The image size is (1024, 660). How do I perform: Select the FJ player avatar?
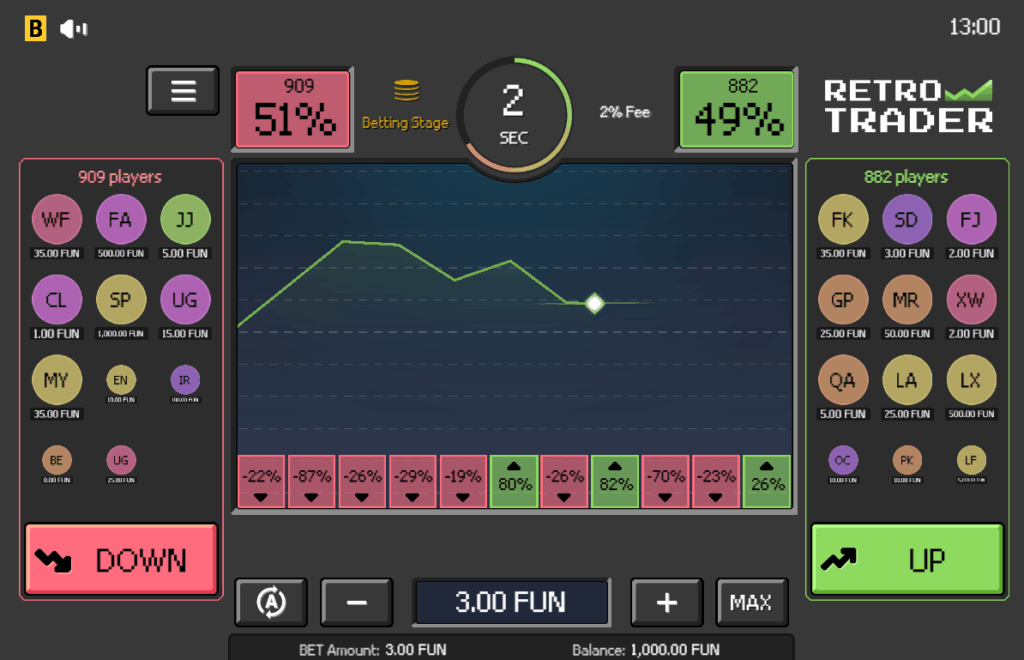pos(972,219)
